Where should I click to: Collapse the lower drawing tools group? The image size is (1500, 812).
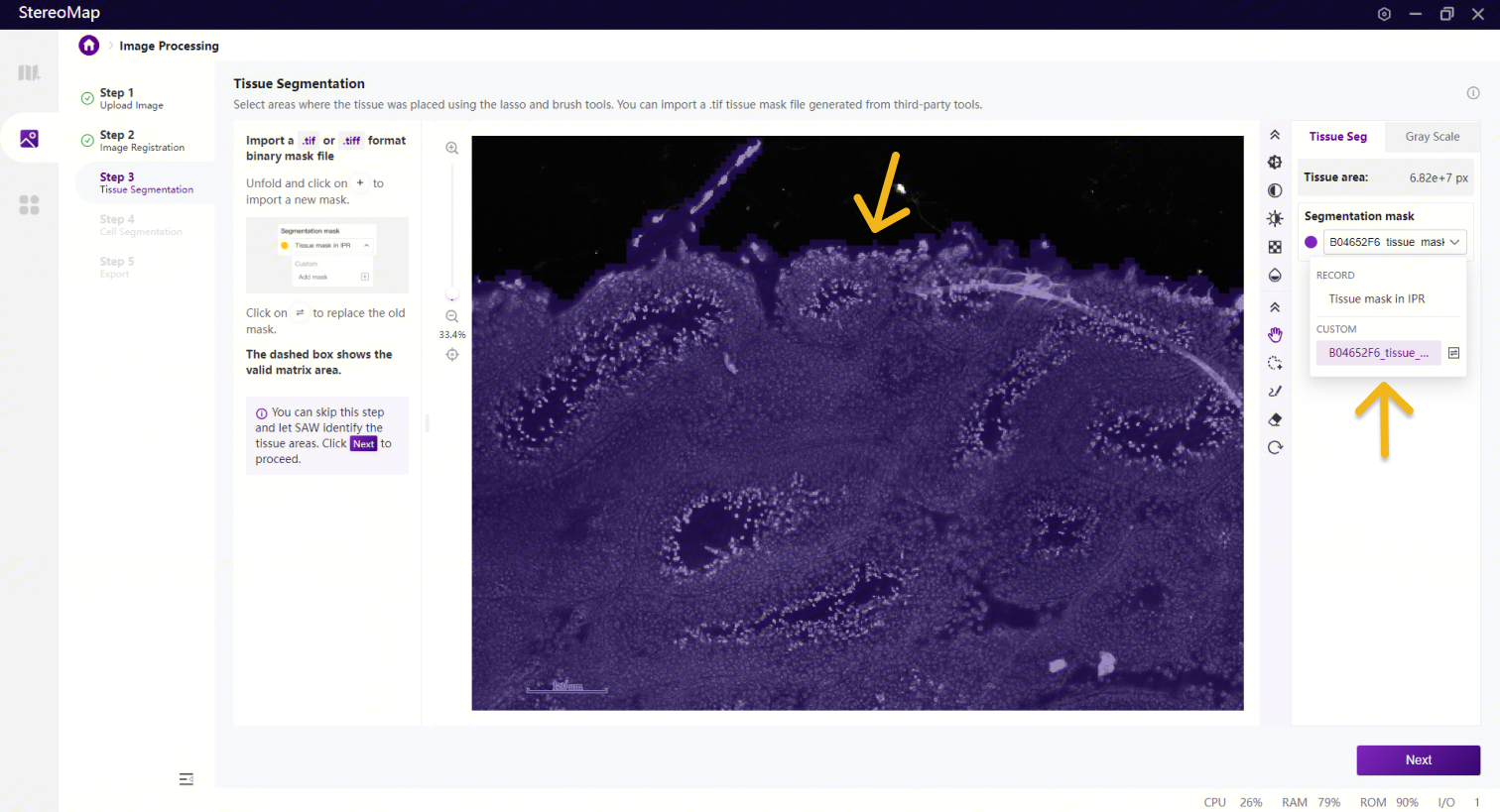1275,307
